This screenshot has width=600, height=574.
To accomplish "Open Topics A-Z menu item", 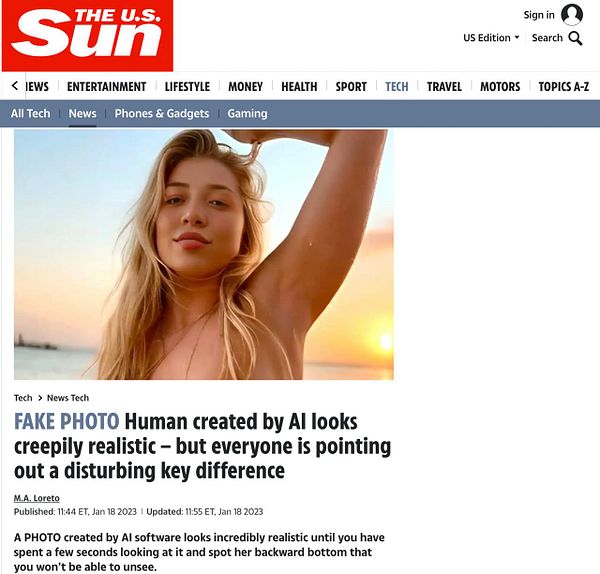I will (563, 86).
